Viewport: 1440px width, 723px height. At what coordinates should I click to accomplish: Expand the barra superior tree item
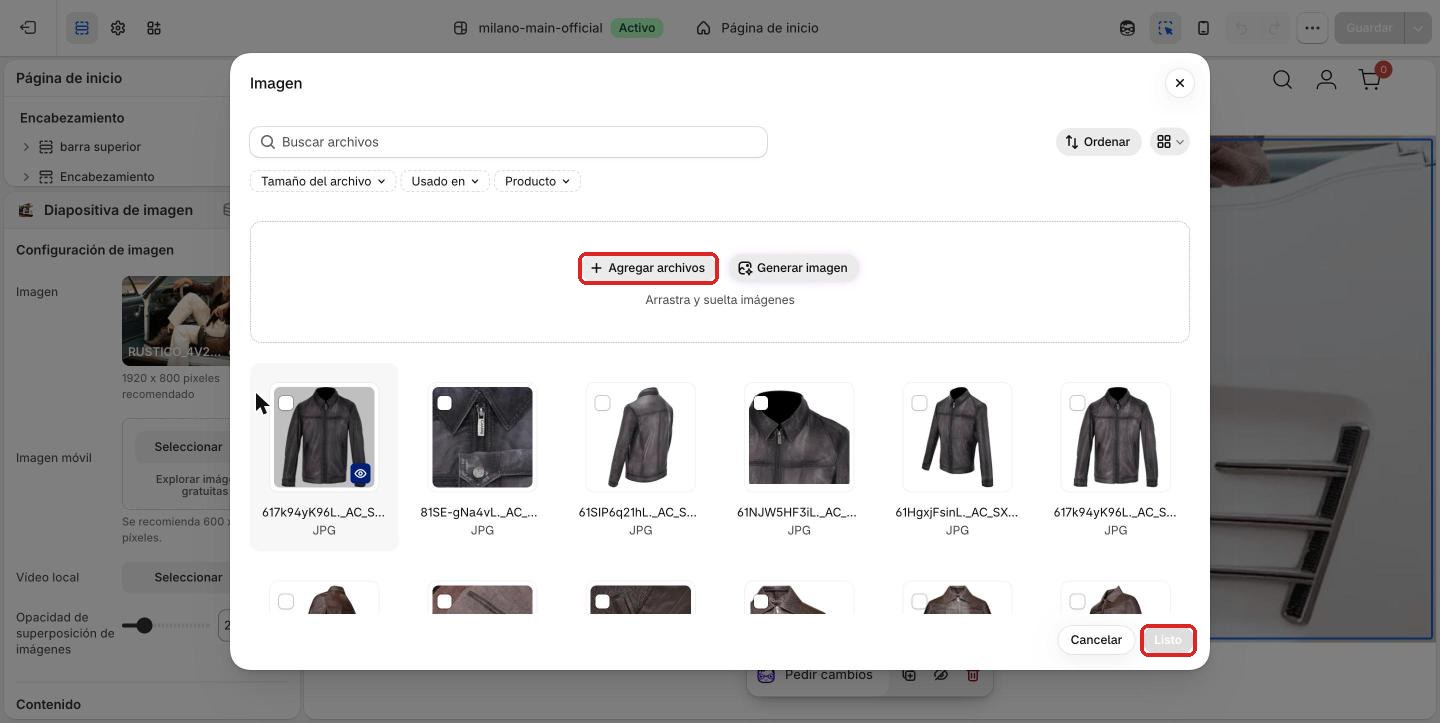[x=26, y=147]
